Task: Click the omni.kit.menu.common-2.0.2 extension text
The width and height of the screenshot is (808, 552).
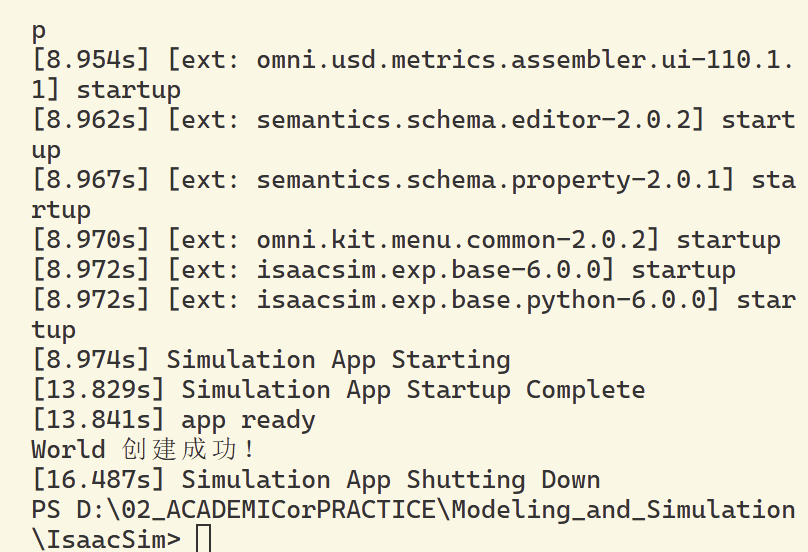Action: point(451,240)
